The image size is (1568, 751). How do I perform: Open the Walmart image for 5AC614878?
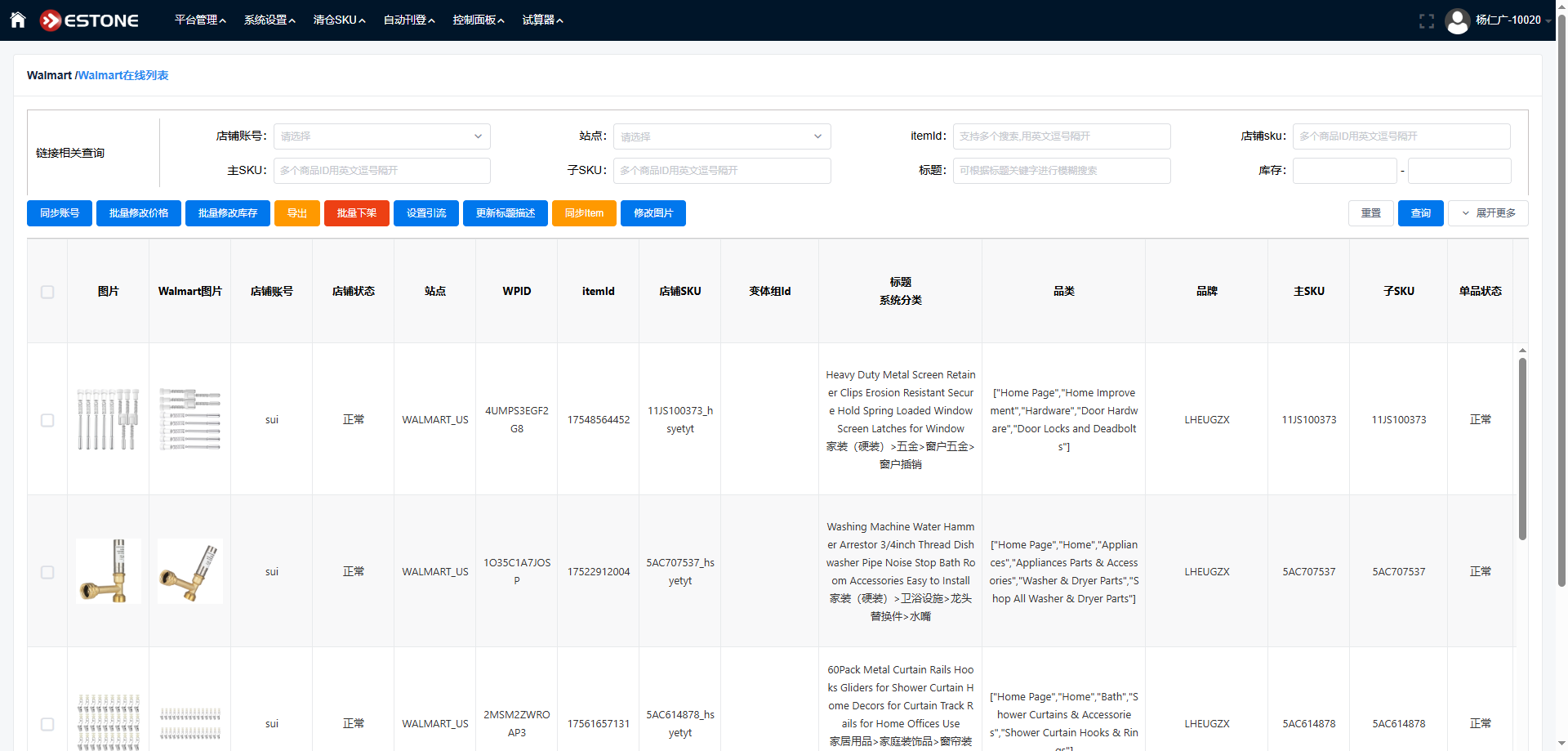(190, 722)
